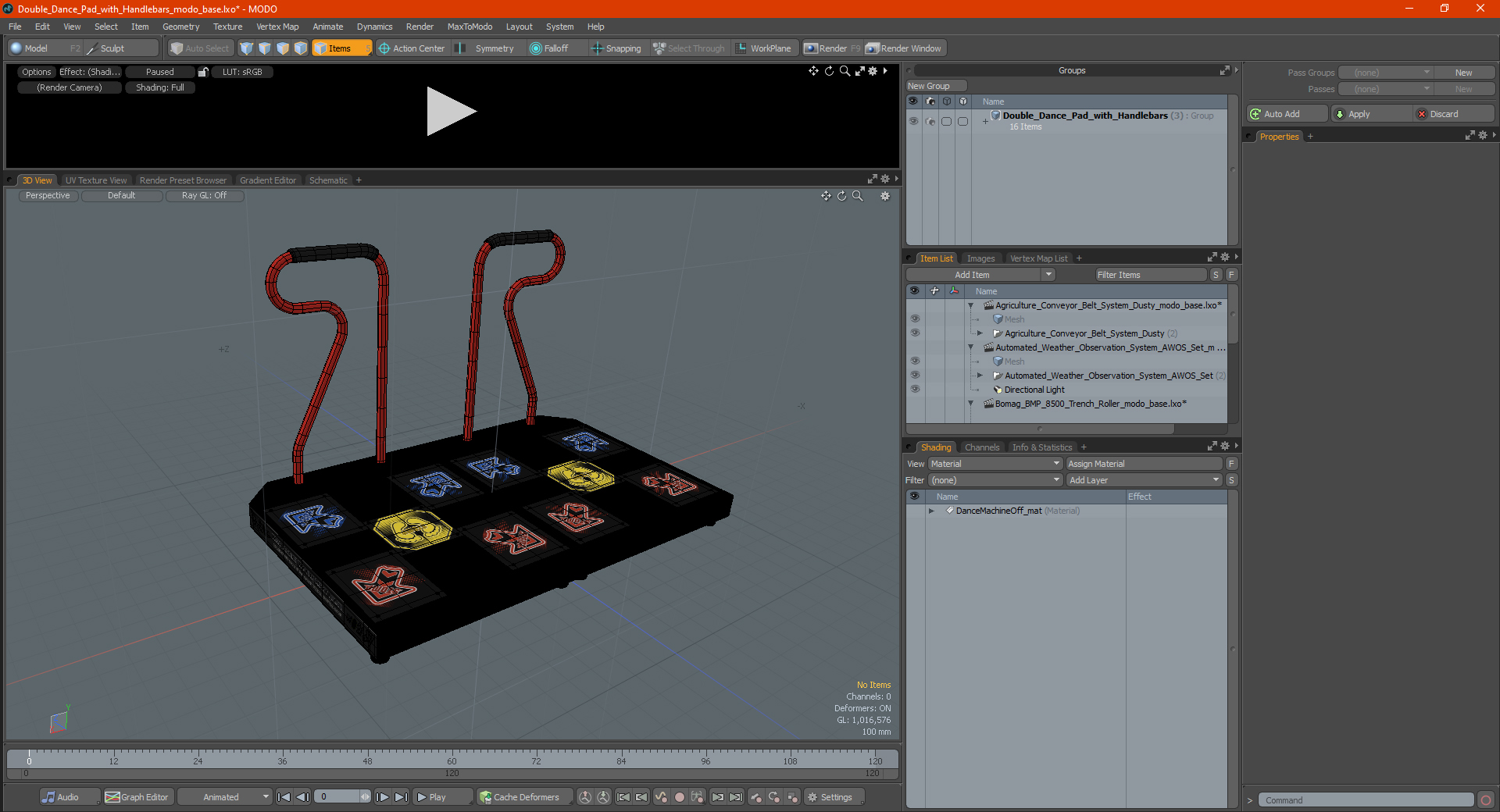This screenshot has height=812, width=1500.
Task: Collapse Bomag_BMP_8500_Trench_Roller scene
Action: pos(971,404)
